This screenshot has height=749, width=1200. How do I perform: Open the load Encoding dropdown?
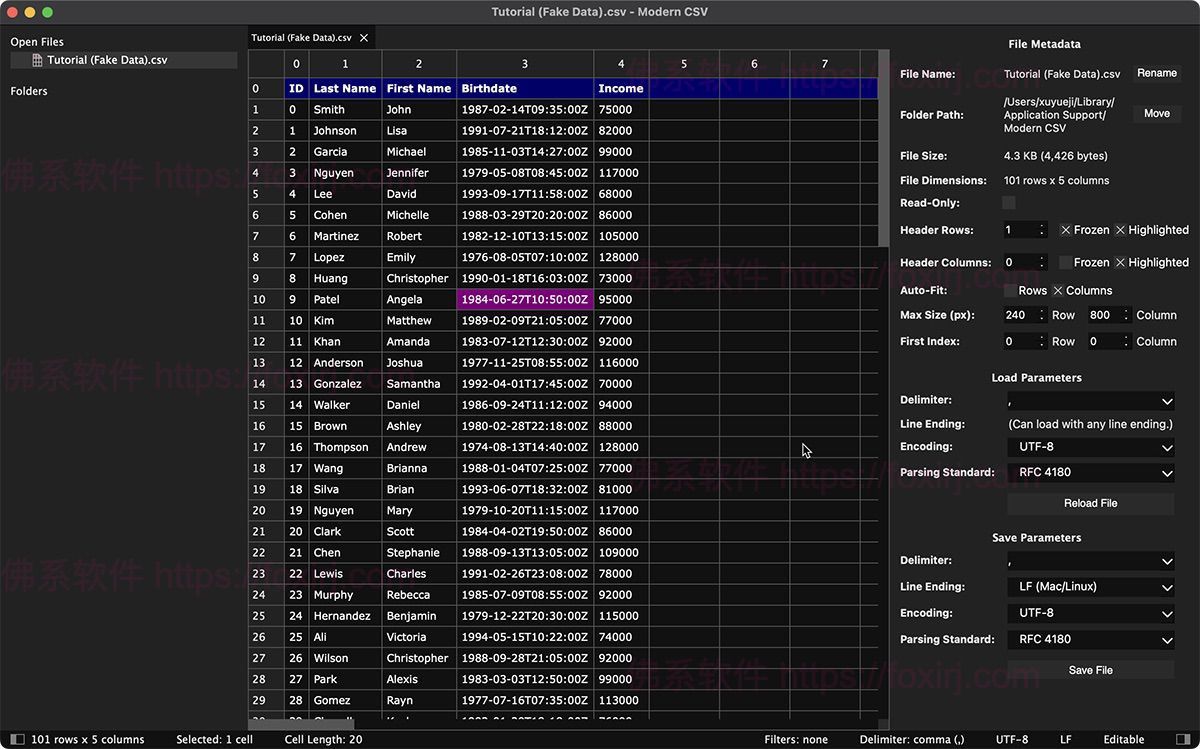click(1090, 446)
